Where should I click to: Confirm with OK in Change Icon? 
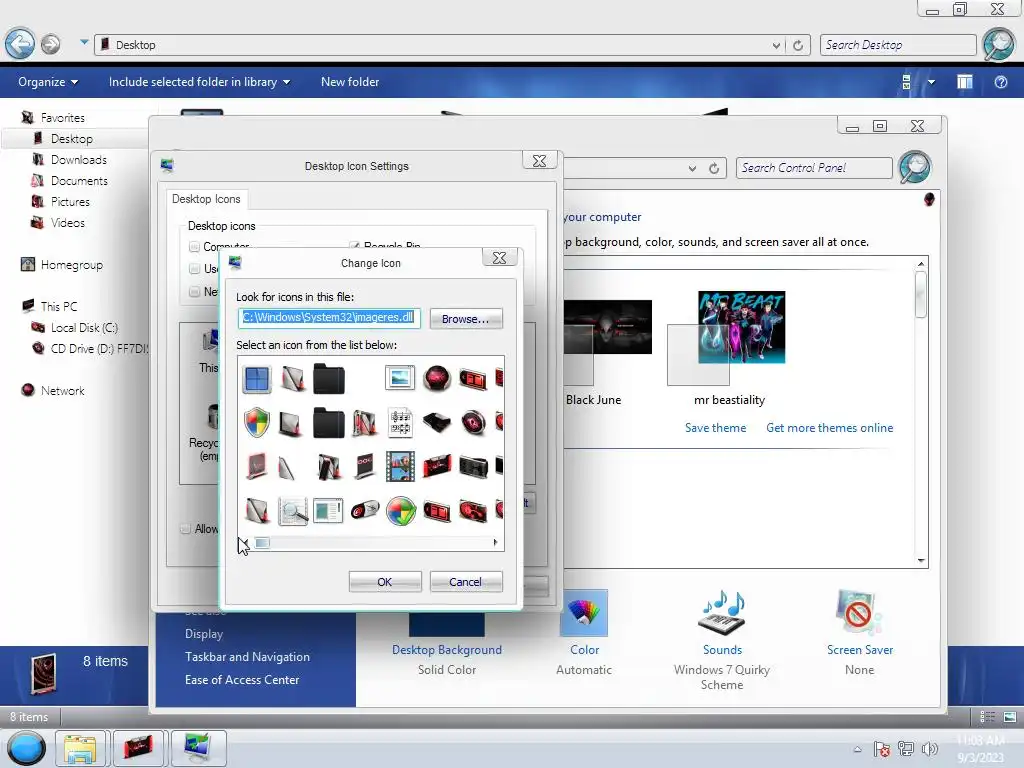click(x=385, y=581)
